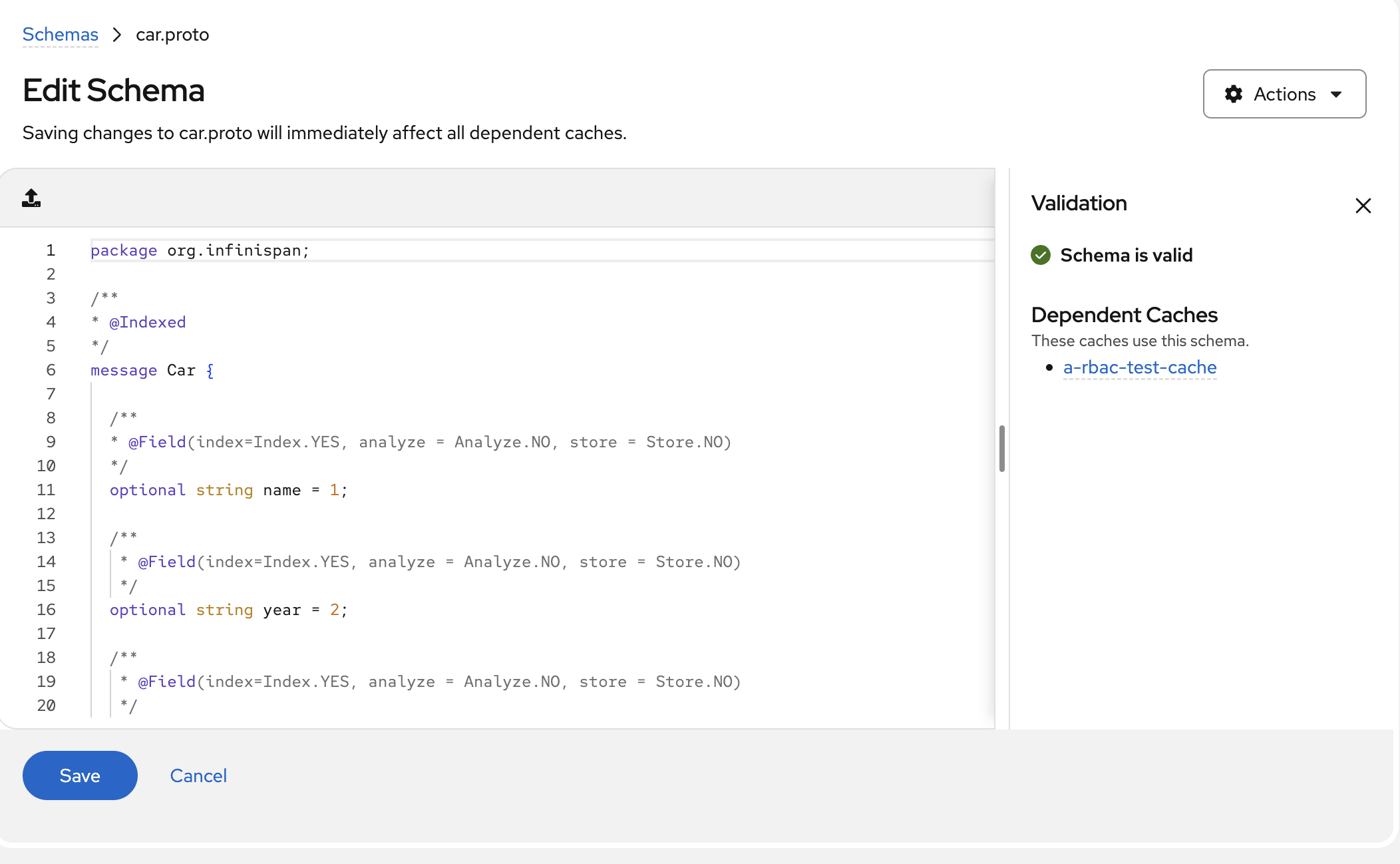Click the @Field annotation on line 14
Viewport: 1400px width, 864px height.
point(166,562)
